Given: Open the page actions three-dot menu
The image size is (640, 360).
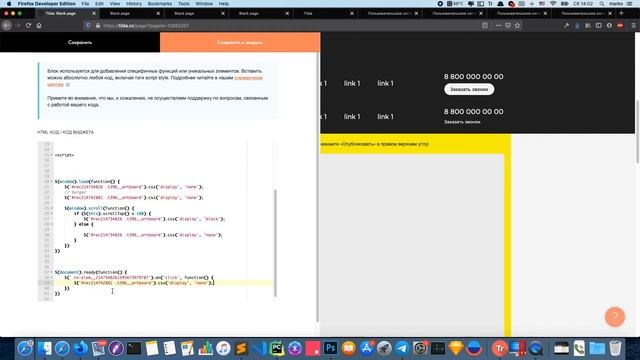Looking at the screenshot, I should pos(498,25).
